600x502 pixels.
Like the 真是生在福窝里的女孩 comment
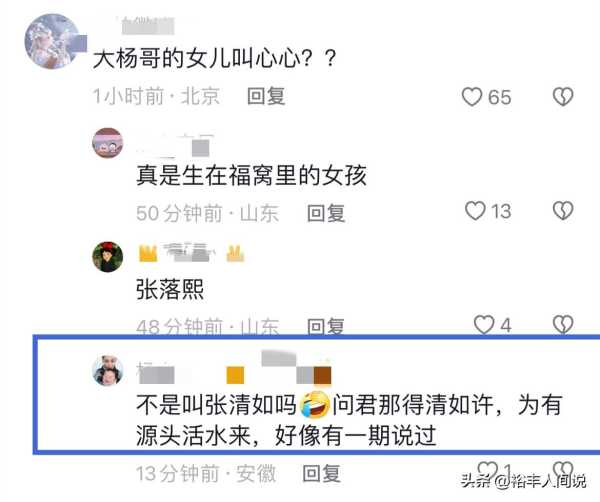pyautogui.click(x=475, y=211)
